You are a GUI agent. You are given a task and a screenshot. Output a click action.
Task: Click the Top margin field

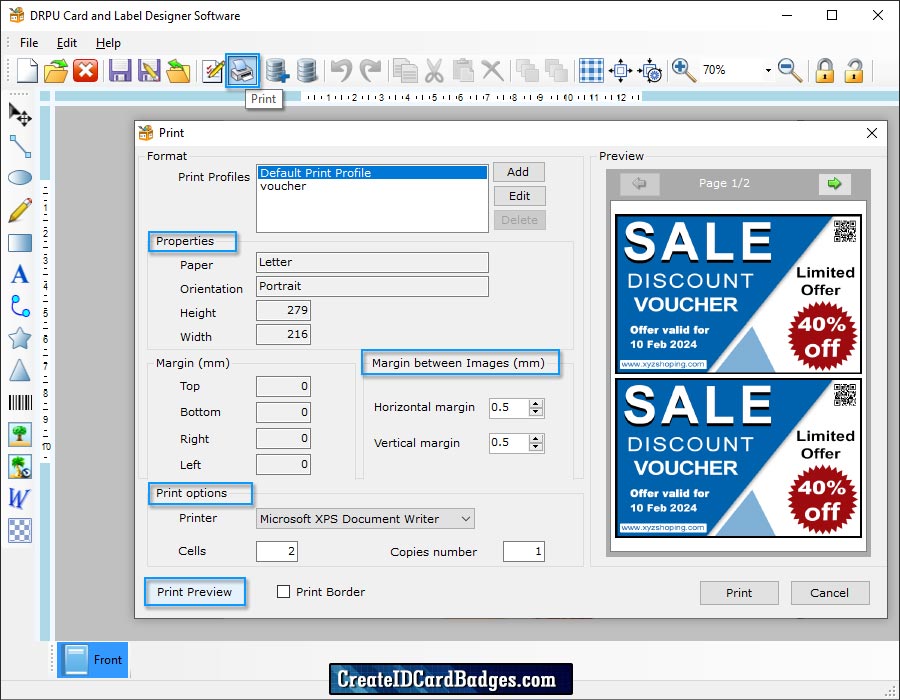pos(284,386)
